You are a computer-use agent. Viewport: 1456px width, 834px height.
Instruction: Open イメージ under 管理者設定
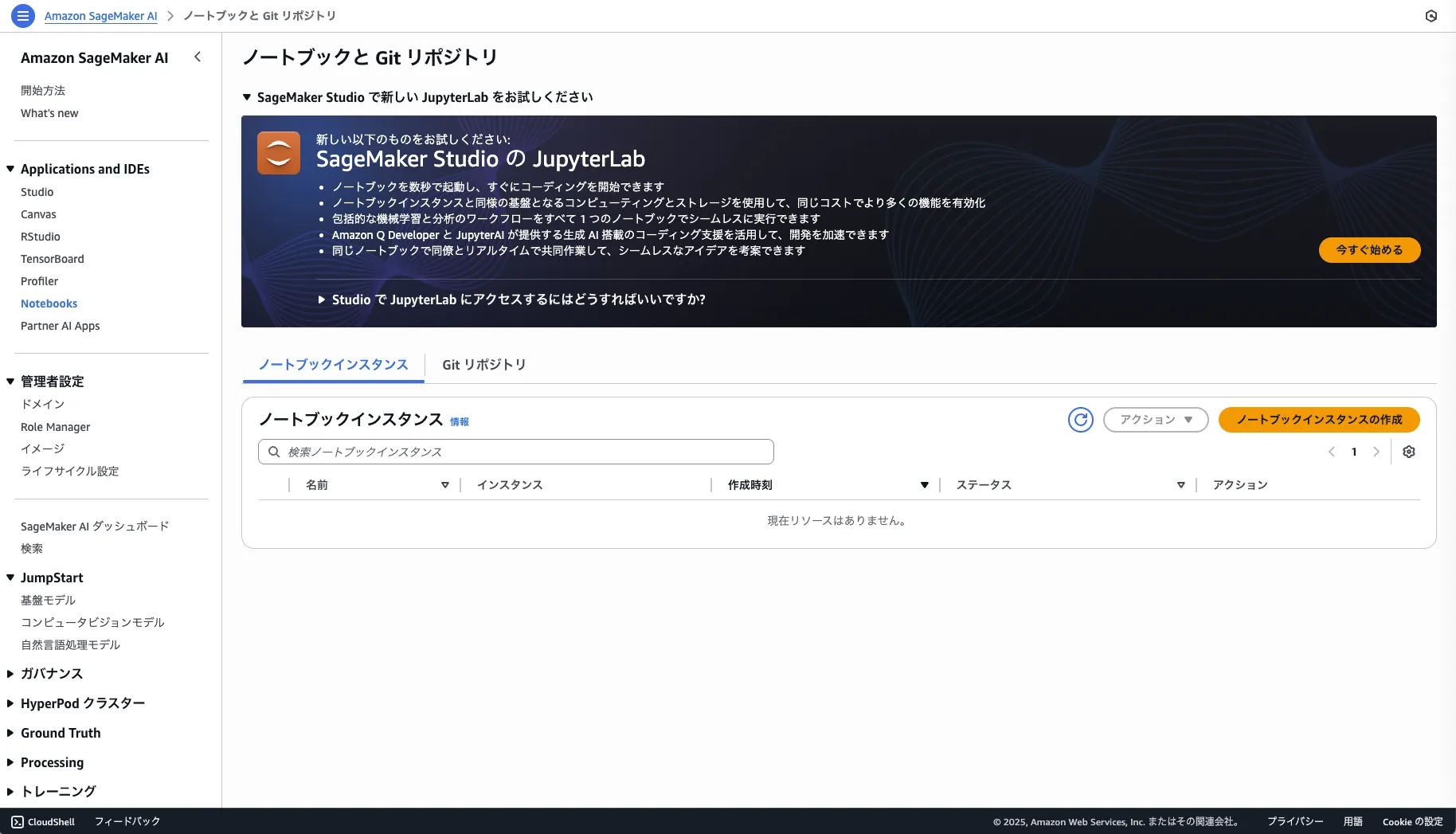43,449
